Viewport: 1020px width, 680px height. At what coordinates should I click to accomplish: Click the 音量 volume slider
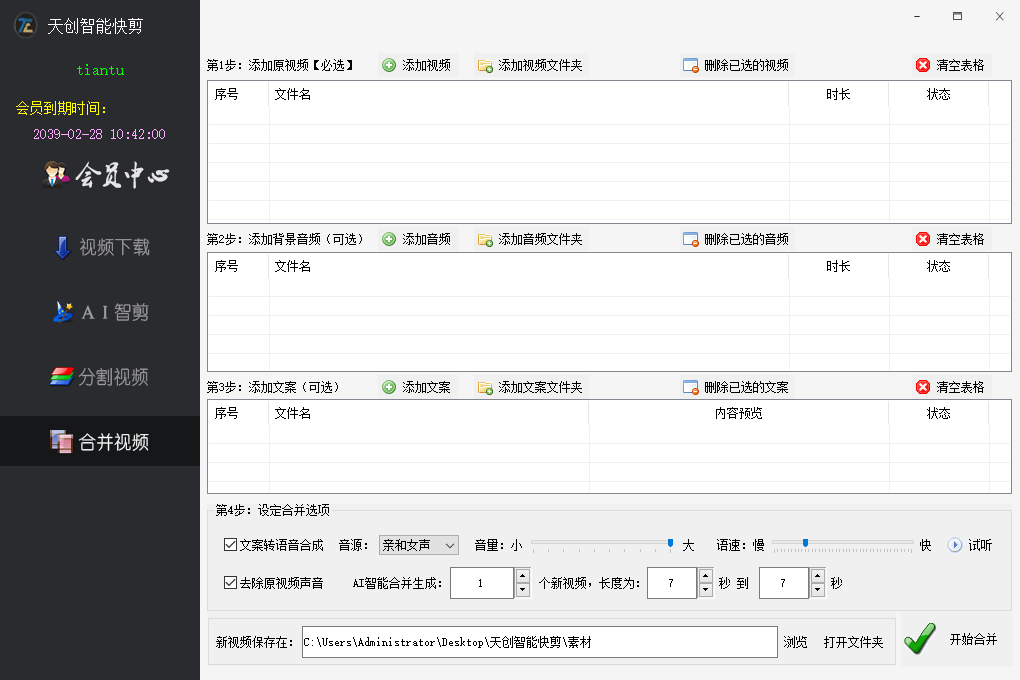(x=603, y=544)
